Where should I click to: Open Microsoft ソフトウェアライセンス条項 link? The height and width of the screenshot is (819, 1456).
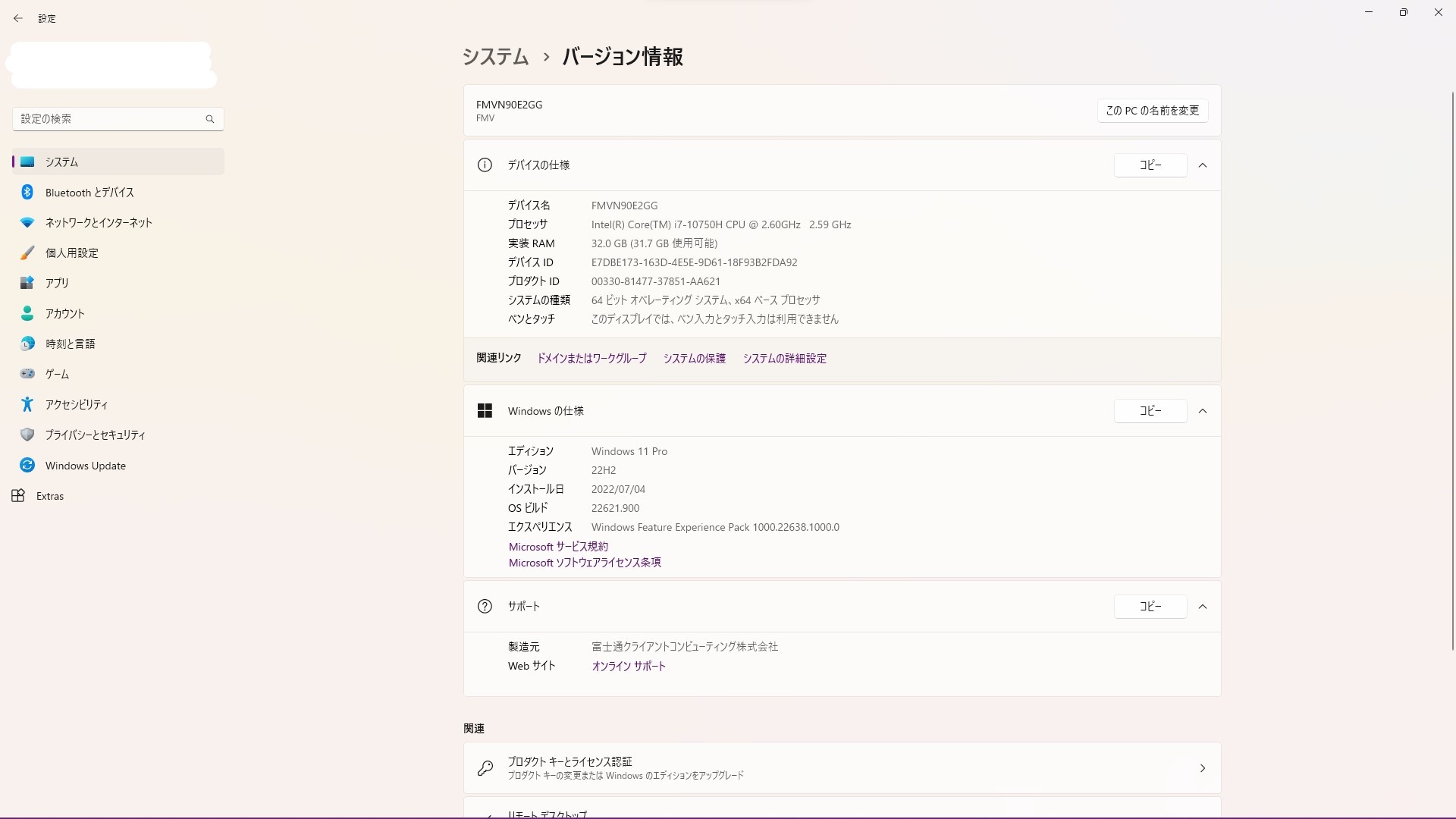(x=585, y=563)
